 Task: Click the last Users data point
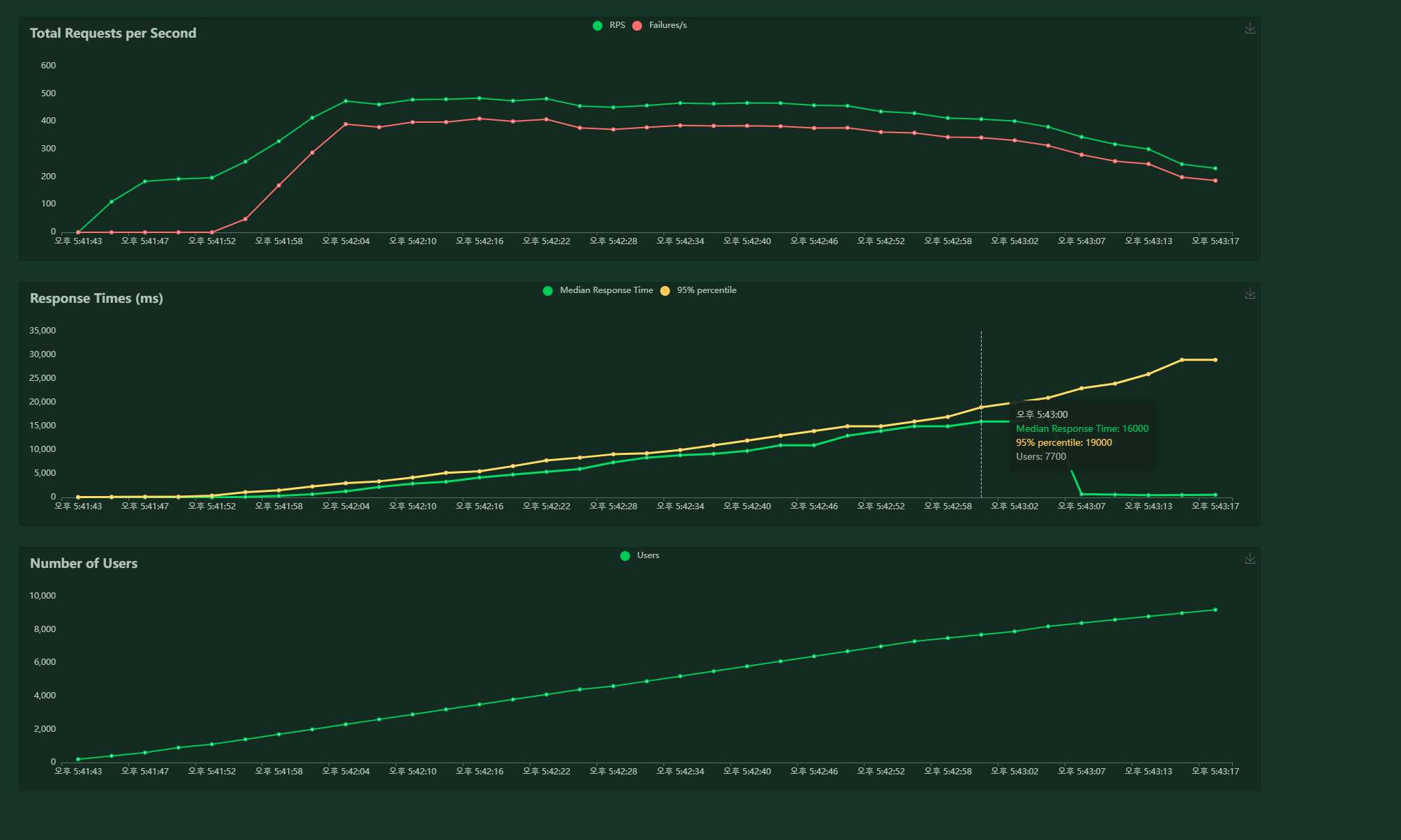coord(1215,610)
